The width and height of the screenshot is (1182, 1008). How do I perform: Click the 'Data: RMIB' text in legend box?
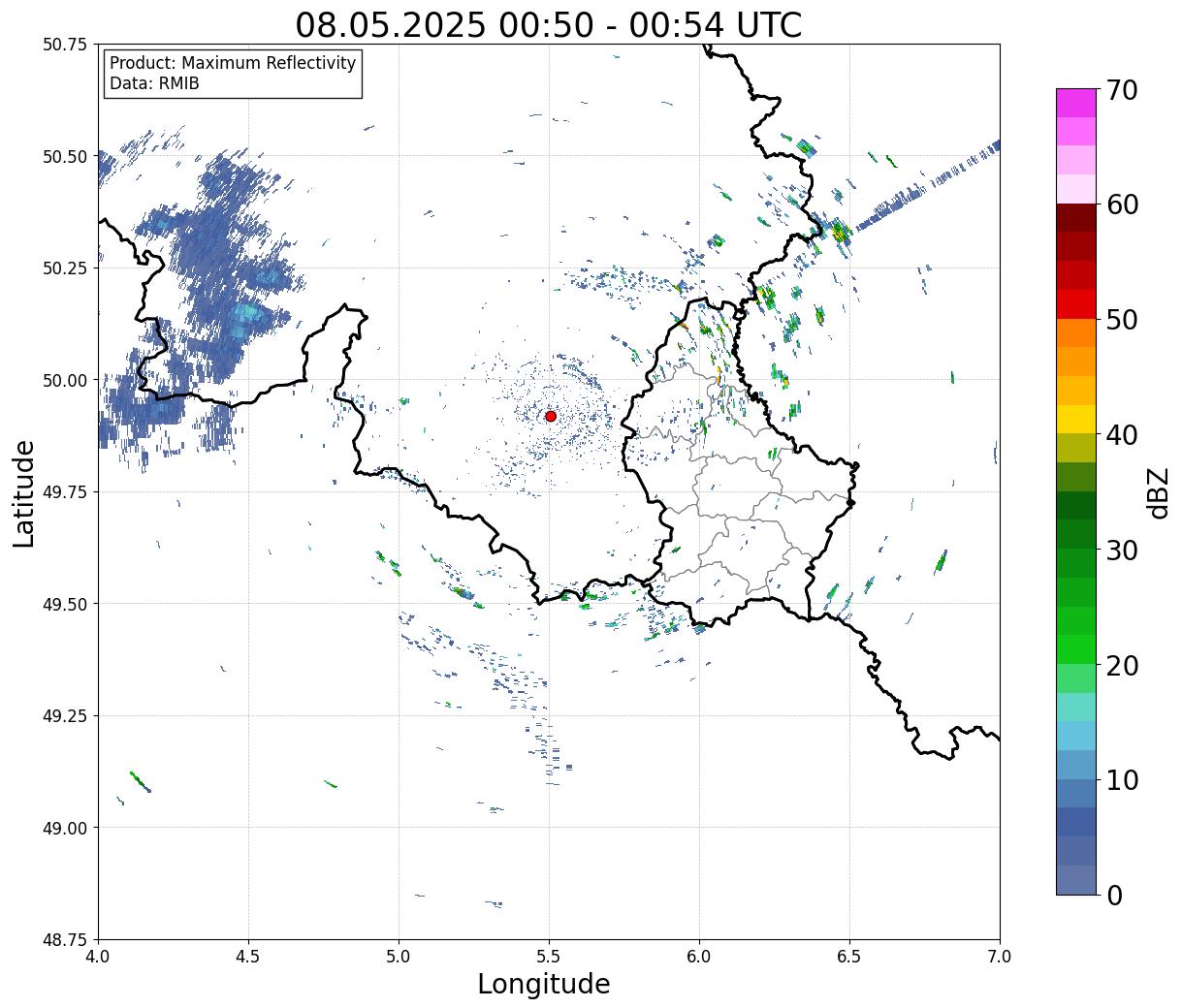(154, 83)
